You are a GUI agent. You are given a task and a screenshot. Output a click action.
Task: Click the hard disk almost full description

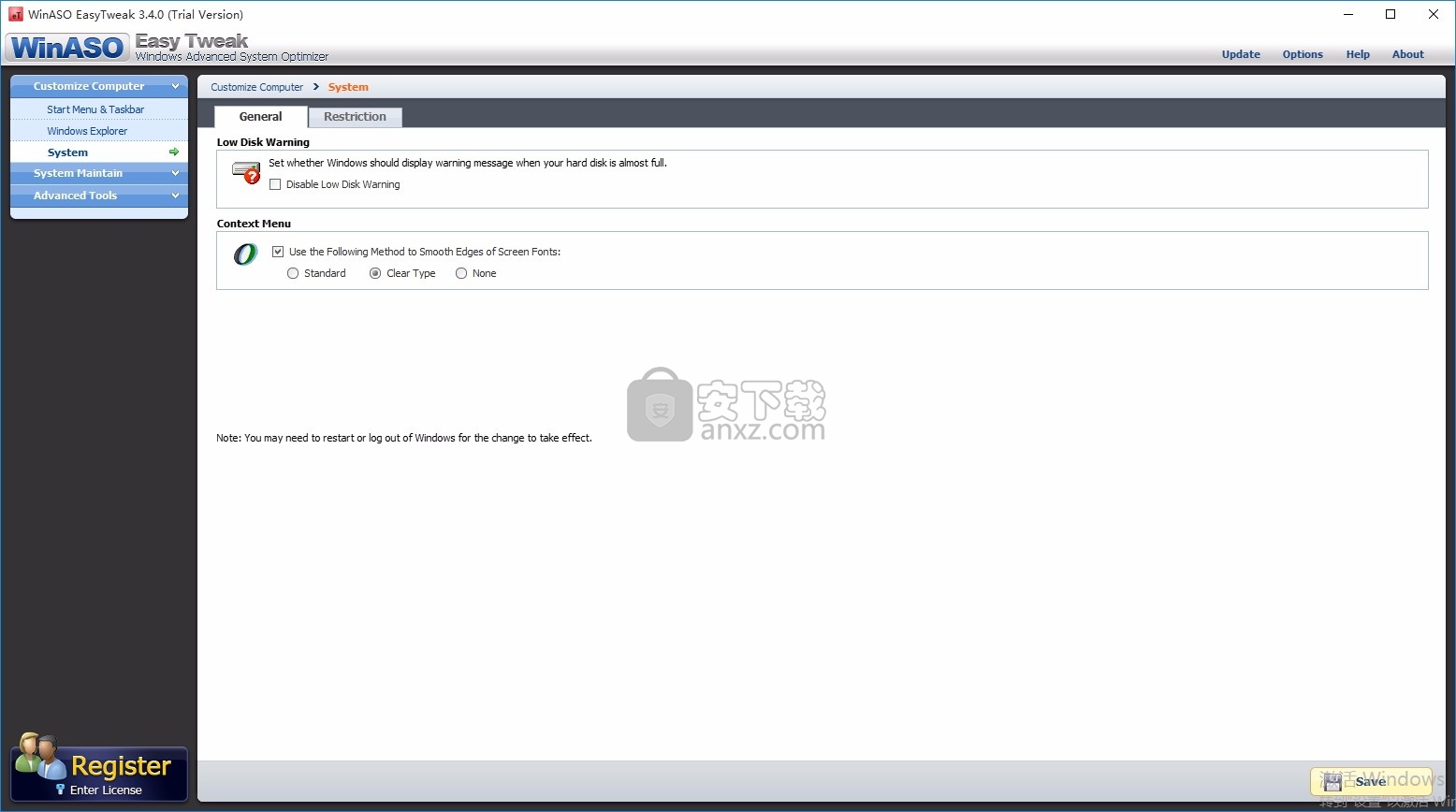pyautogui.click(x=468, y=163)
